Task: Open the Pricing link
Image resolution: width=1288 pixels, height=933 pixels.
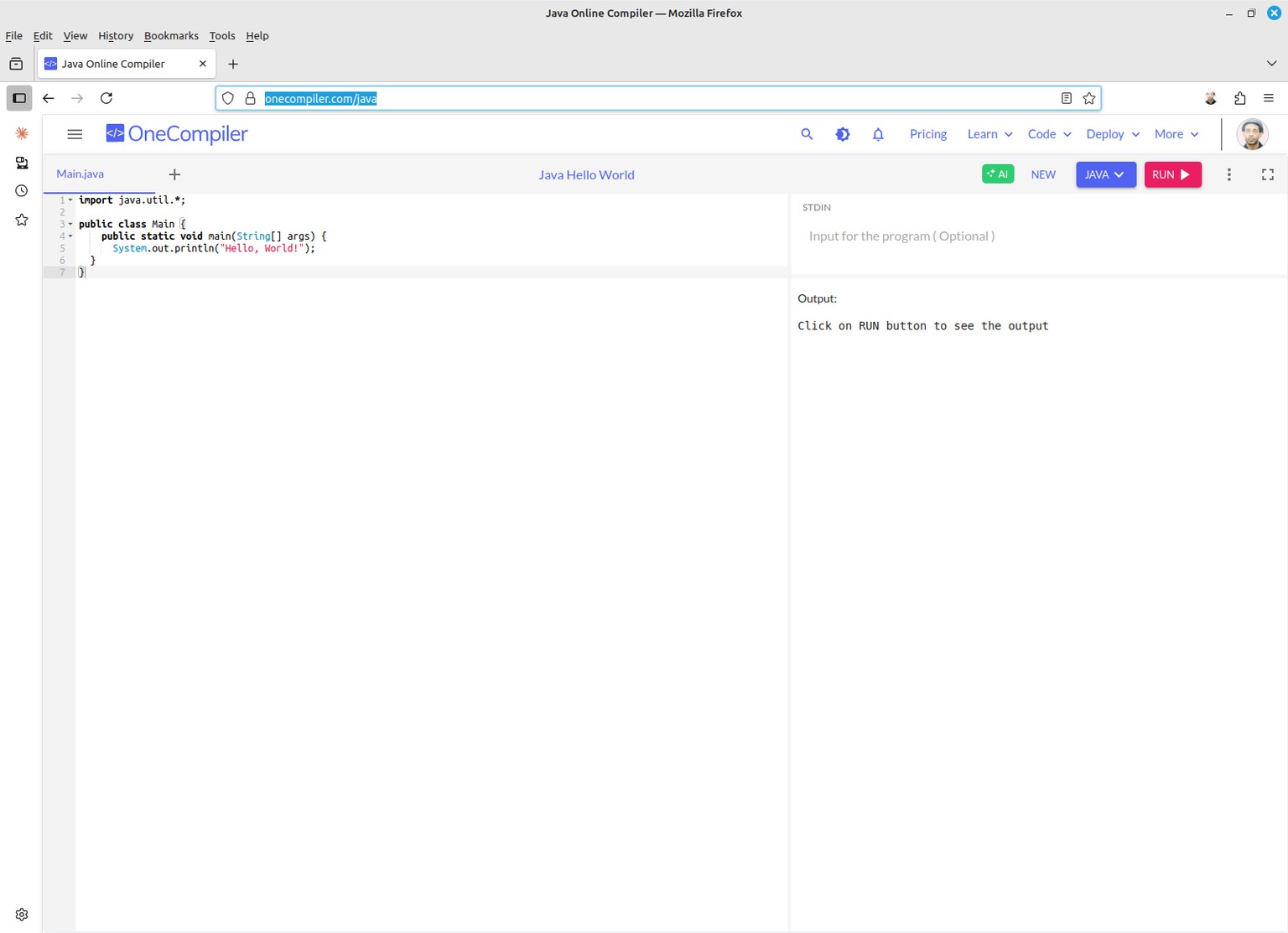Action: pyautogui.click(x=928, y=134)
